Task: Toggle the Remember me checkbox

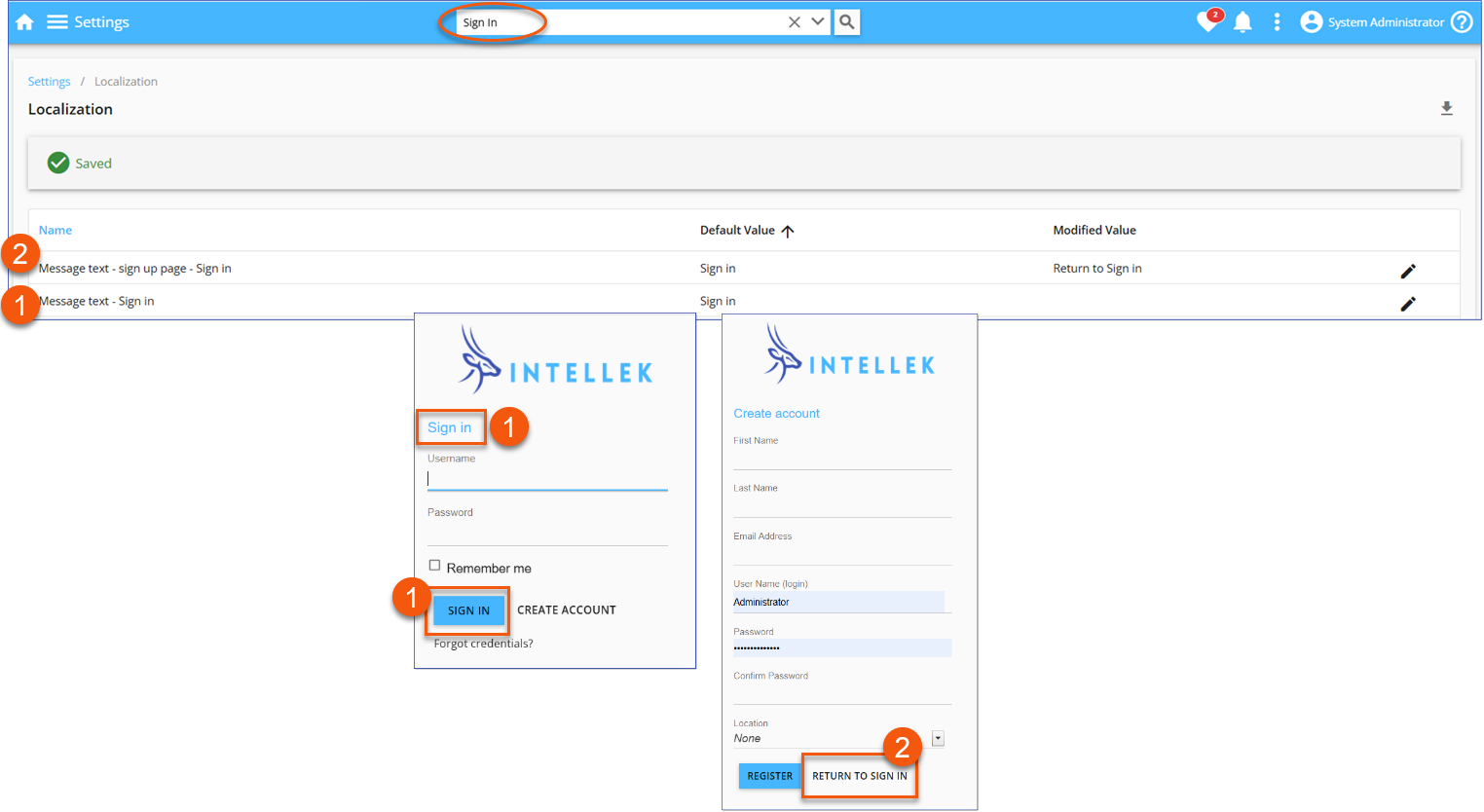Action: click(434, 566)
